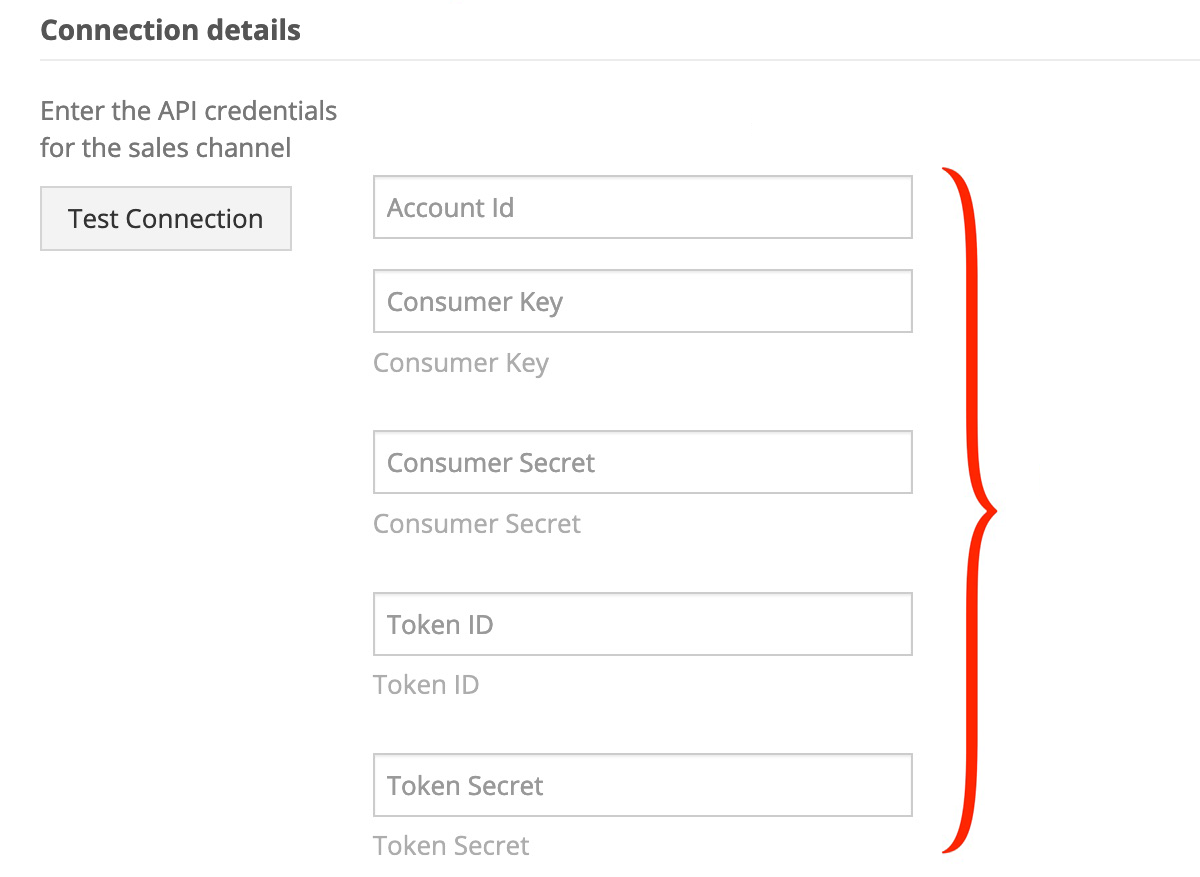
Task: Click the Consumer Key caption below its field
Action: click(461, 363)
